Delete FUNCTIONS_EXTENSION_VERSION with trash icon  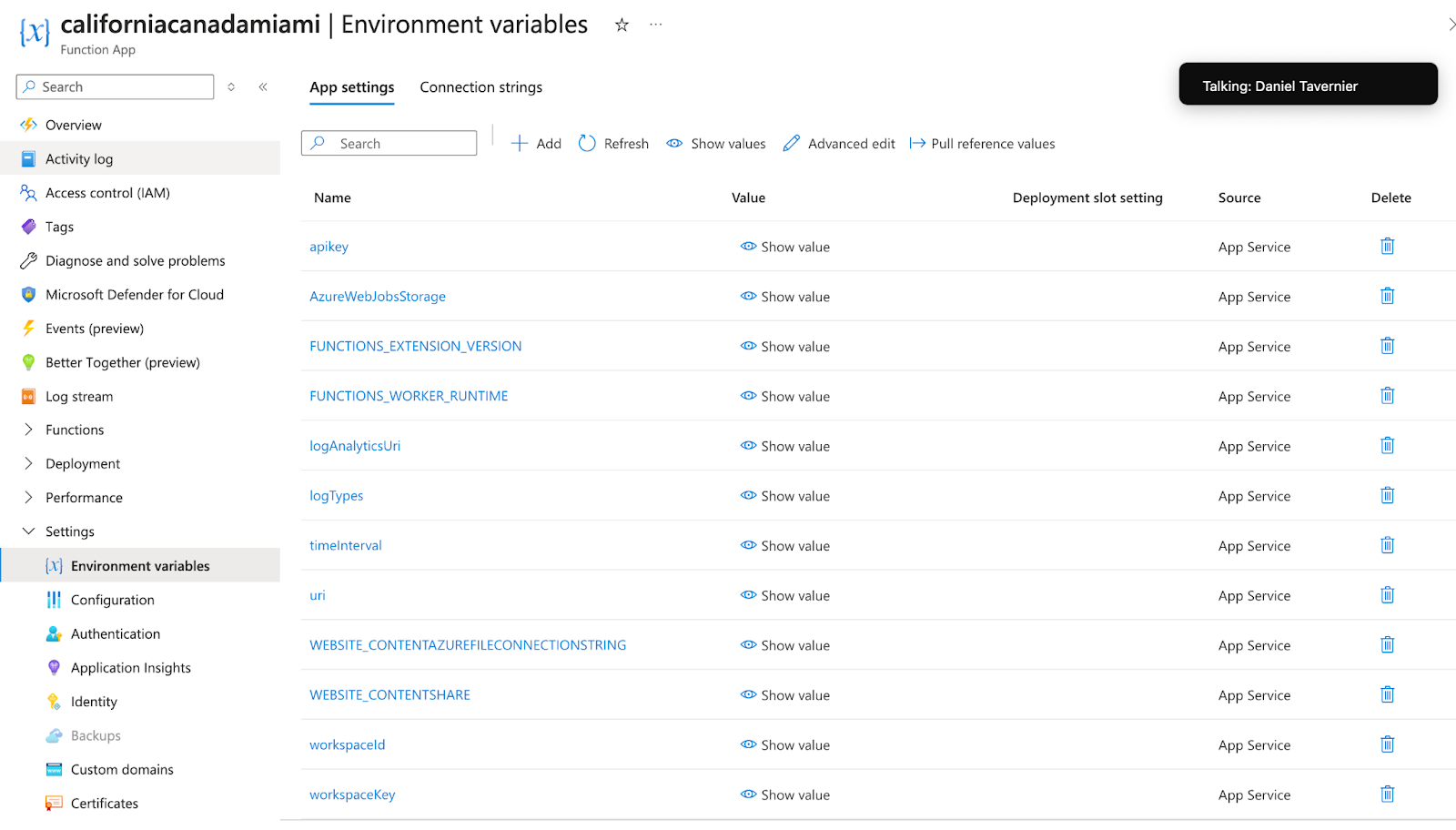[1387, 346]
